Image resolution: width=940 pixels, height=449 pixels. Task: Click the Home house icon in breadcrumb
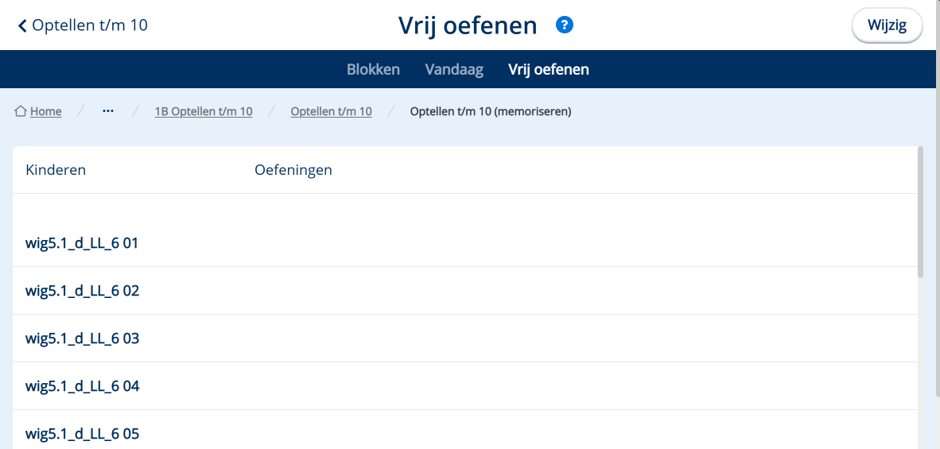tap(20, 111)
